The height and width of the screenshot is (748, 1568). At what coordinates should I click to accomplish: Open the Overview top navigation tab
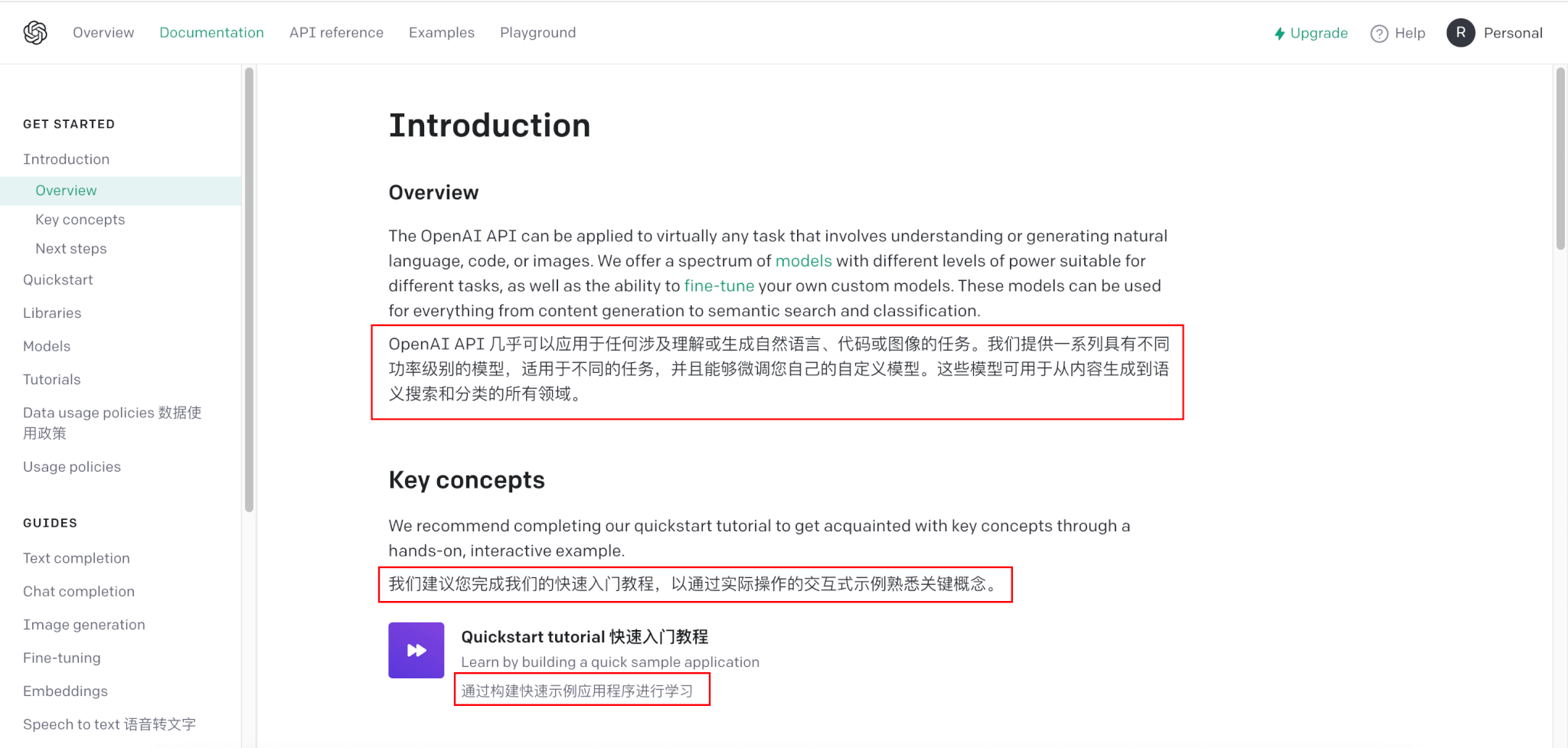coord(103,33)
